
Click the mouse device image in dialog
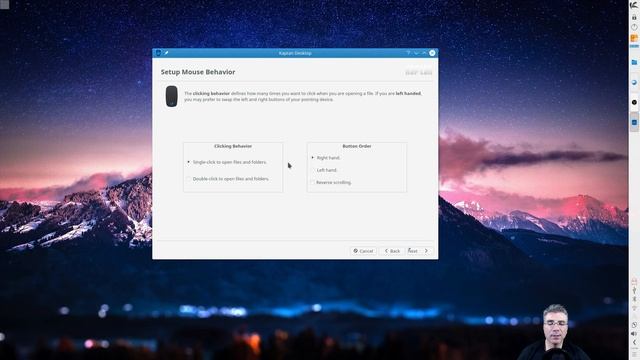coord(171,96)
